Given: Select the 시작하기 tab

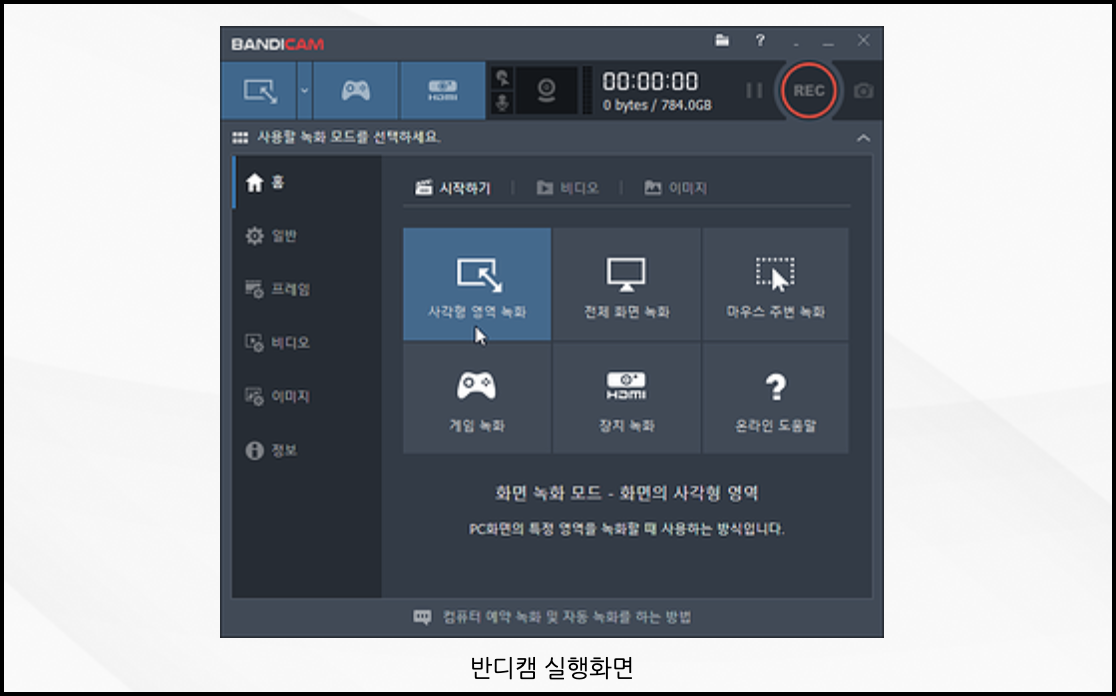Looking at the screenshot, I should 453,188.
